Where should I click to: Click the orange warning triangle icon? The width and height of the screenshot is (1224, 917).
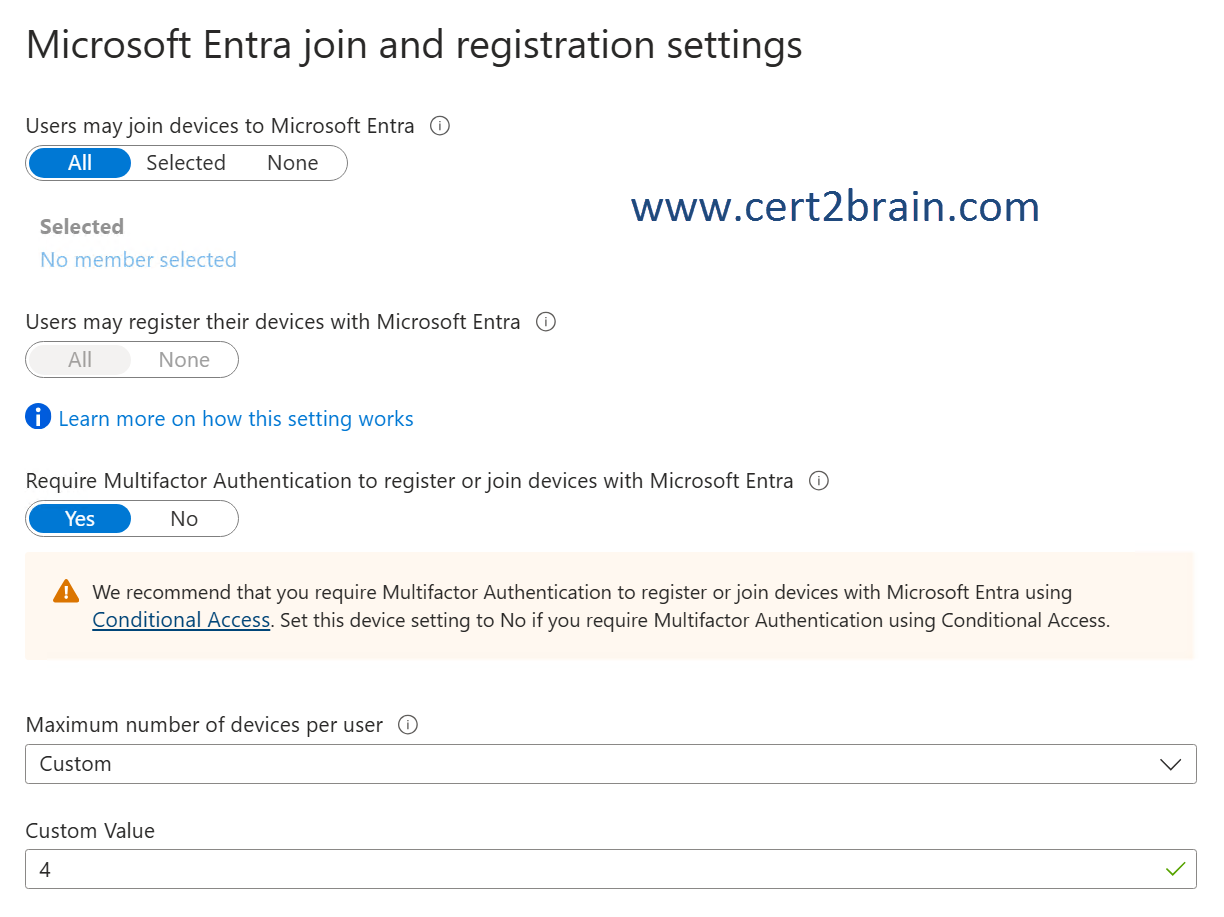click(x=66, y=591)
